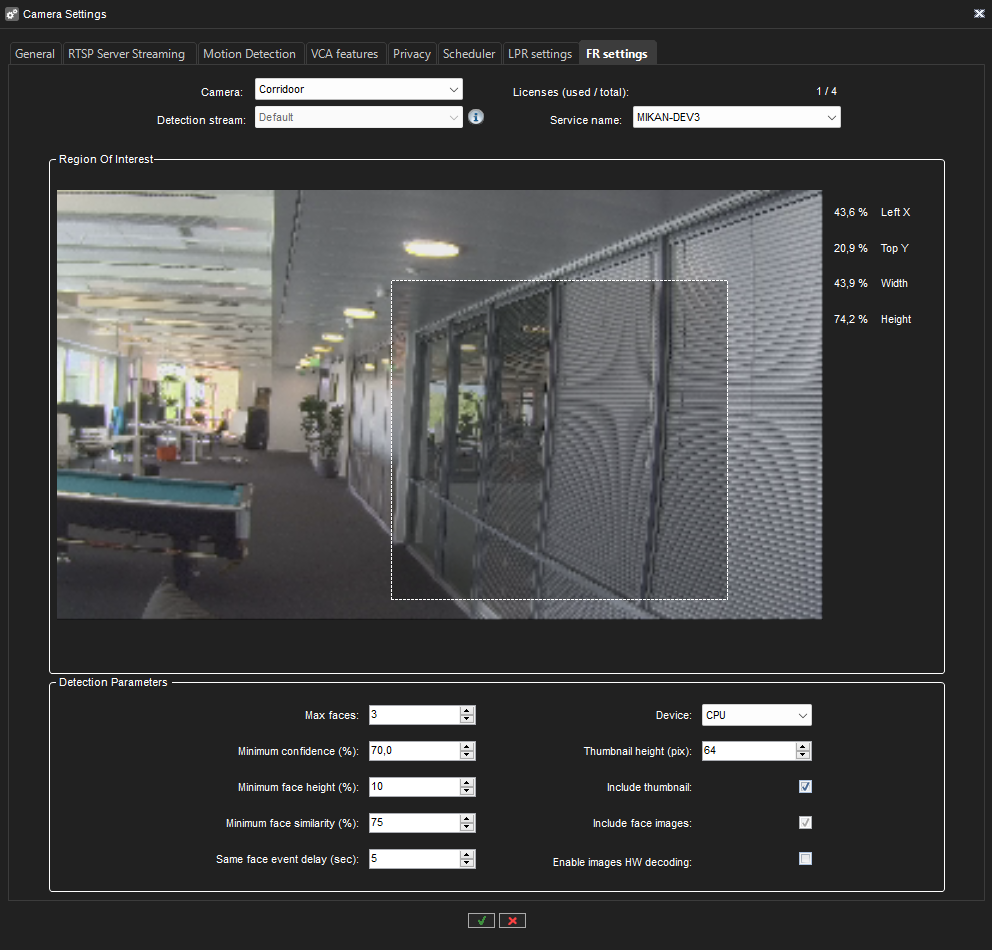Decrease Minimum confidence with down arrow
This screenshot has width=992, height=950.
(467, 755)
